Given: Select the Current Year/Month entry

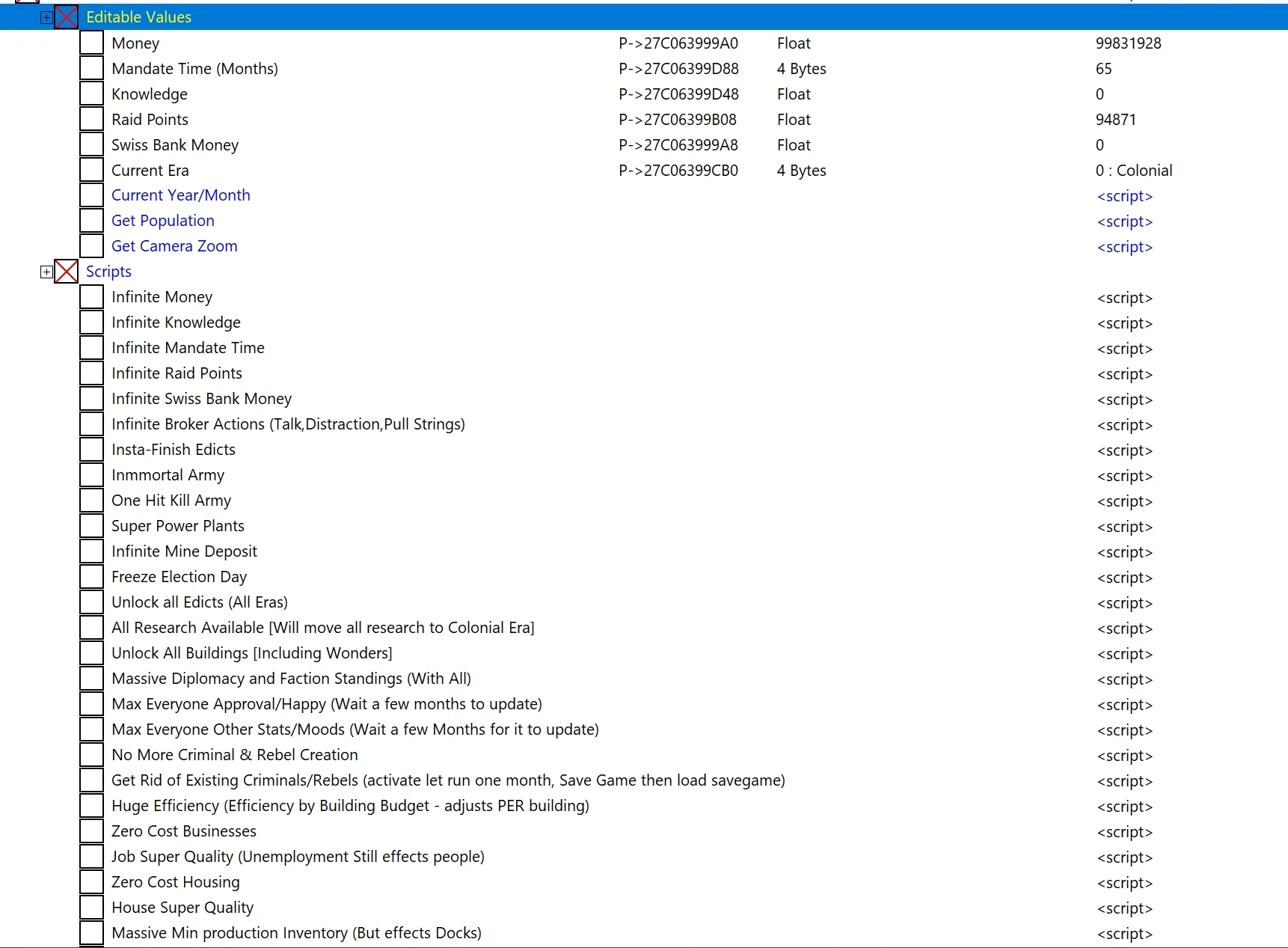Looking at the screenshot, I should tap(180, 195).
